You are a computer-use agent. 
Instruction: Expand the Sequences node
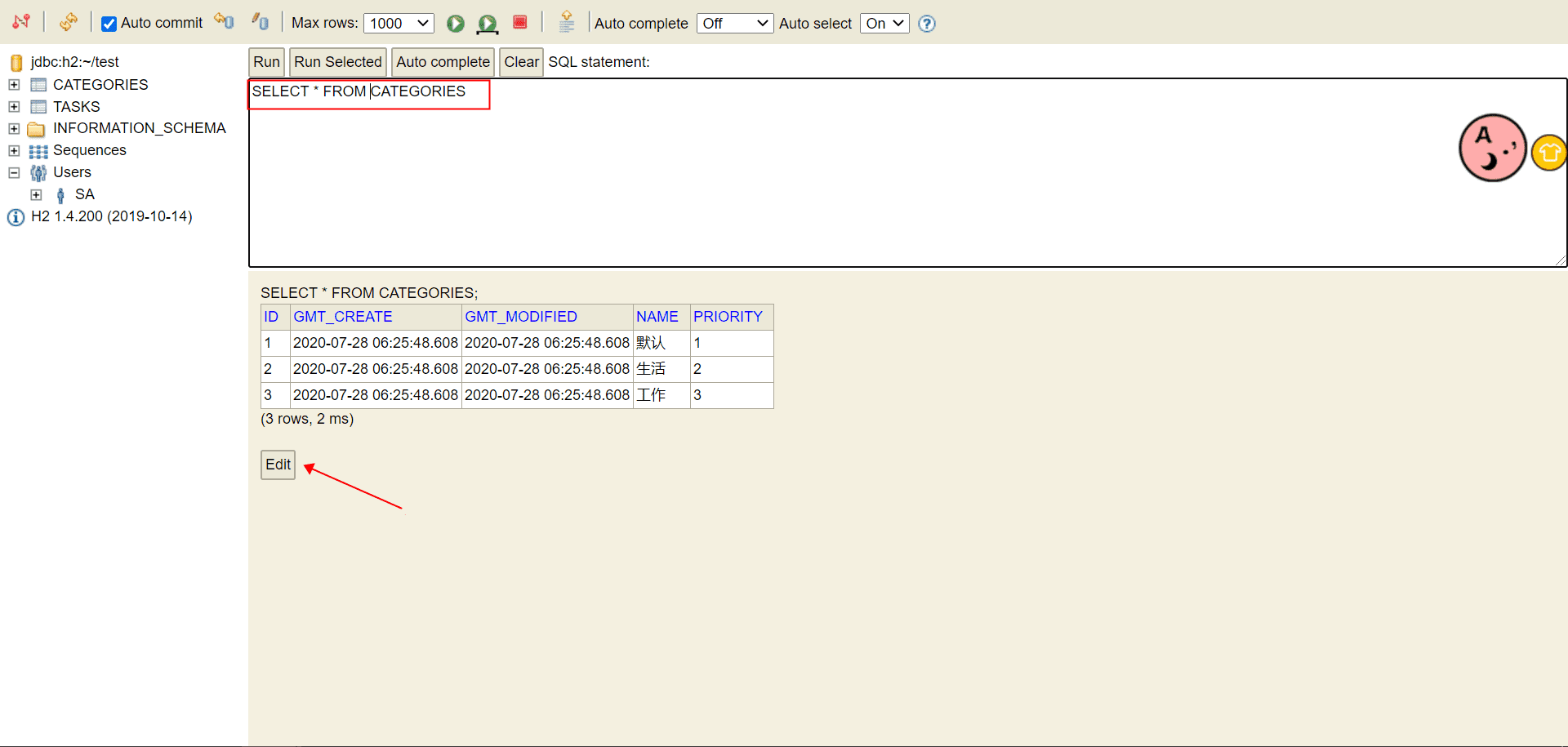[x=14, y=151]
